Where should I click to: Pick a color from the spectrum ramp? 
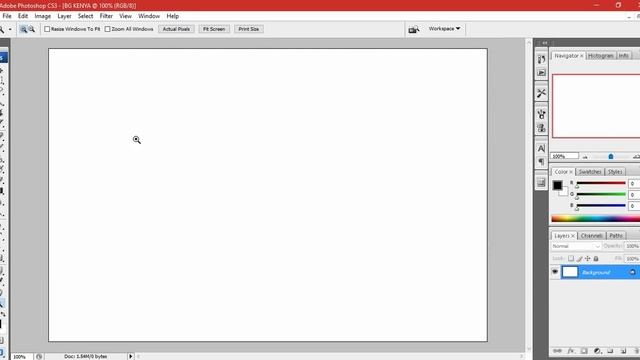pos(596,219)
